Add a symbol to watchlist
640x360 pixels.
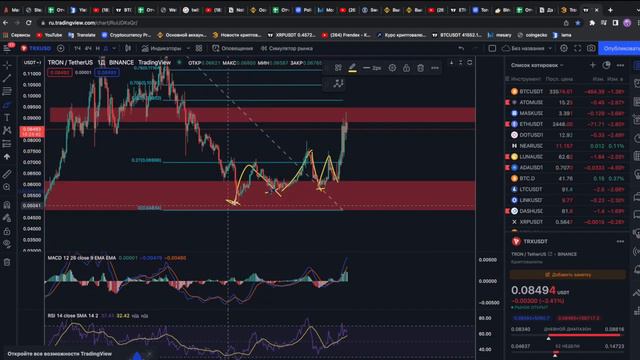point(593,65)
